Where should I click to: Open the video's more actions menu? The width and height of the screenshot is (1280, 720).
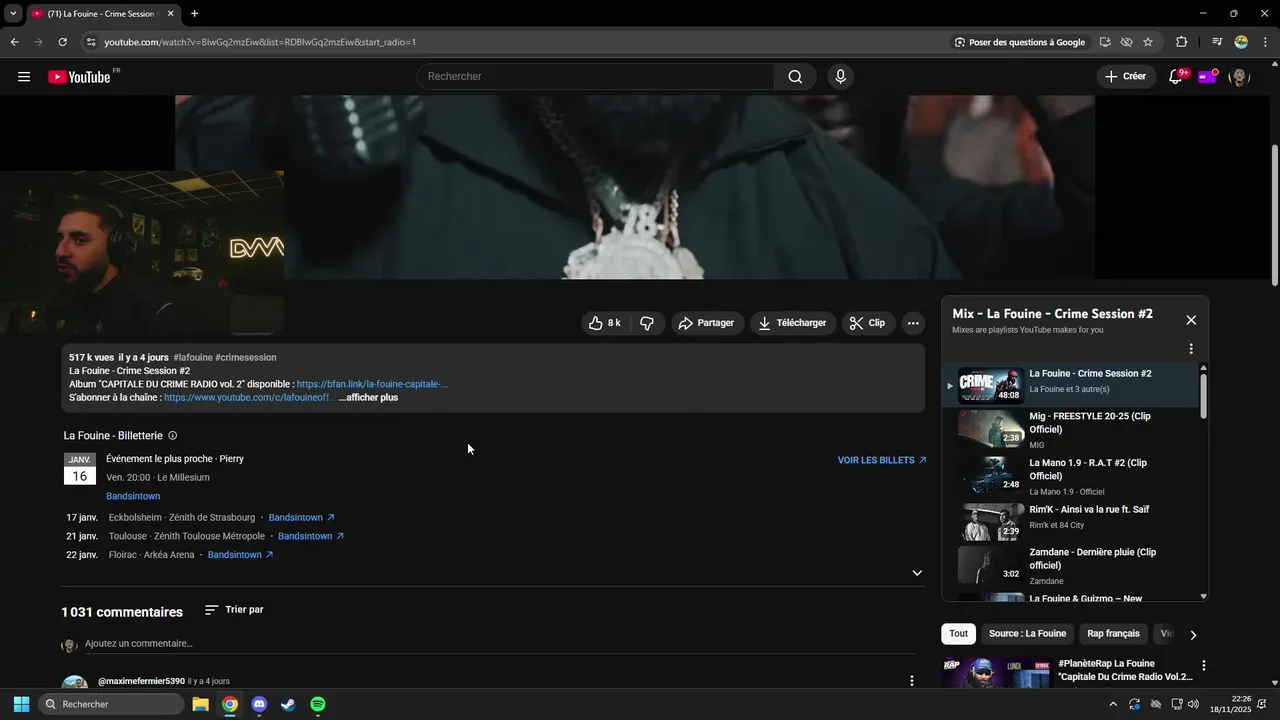pyautogui.click(x=913, y=323)
